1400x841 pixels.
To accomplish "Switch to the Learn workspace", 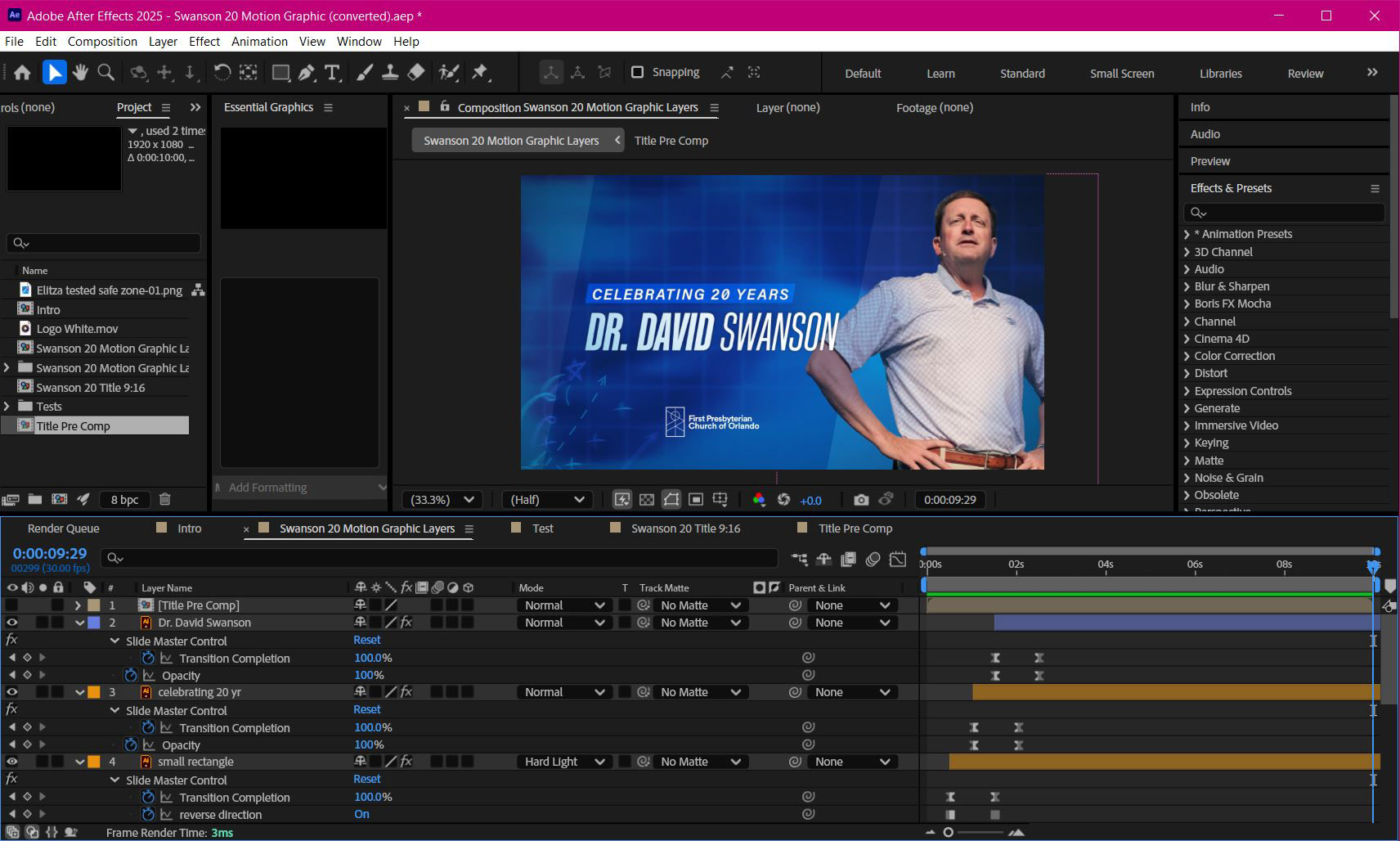I will point(940,73).
